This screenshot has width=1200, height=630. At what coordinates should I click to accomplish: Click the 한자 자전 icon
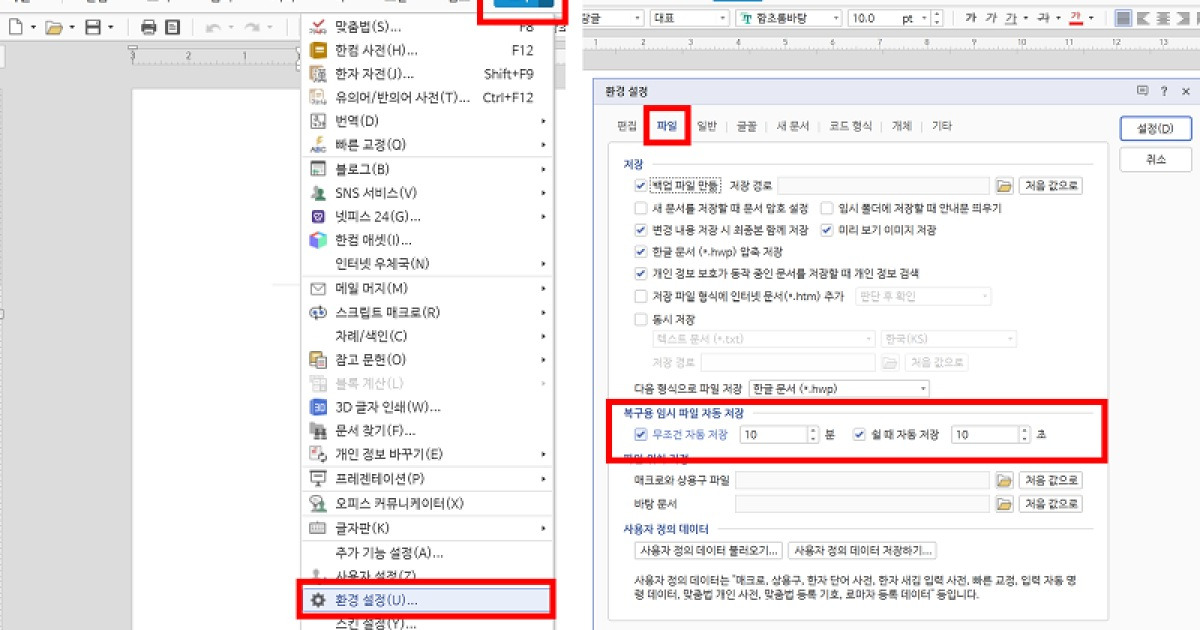click(x=319, y=74)
